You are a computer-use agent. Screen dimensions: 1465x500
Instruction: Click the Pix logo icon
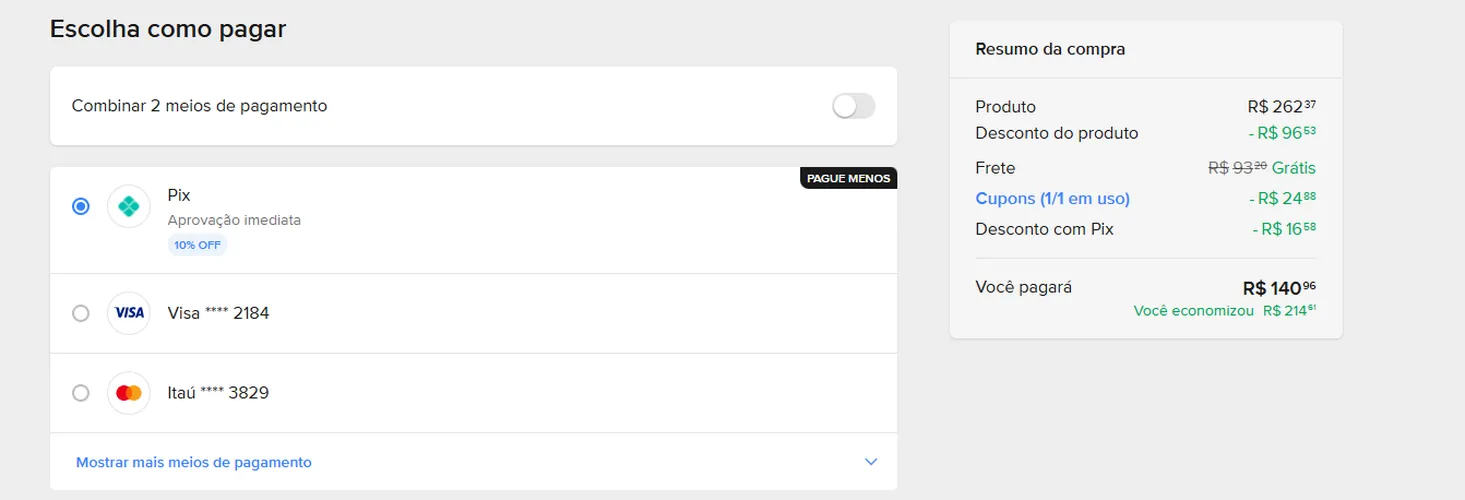pos(129,207)
